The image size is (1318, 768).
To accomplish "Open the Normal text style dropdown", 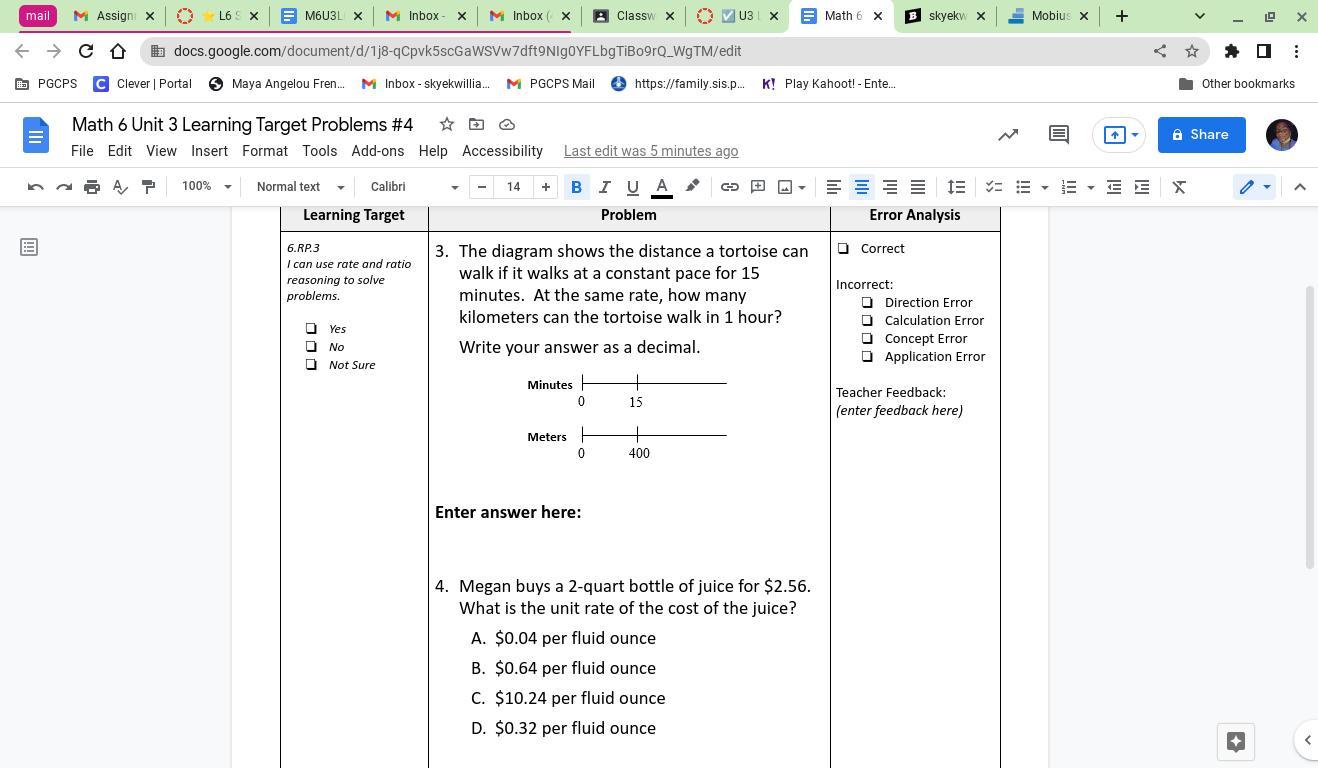I will pos(299,187).
